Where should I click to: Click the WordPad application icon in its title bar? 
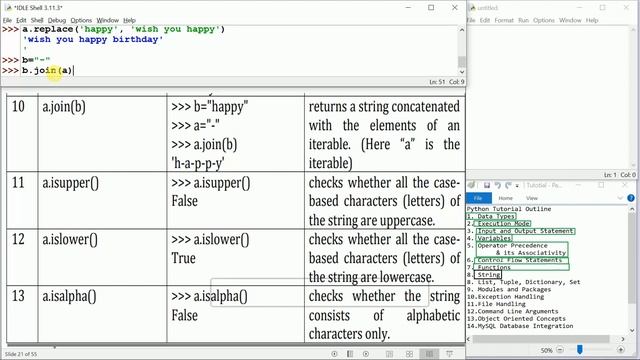tap(472, 185)
